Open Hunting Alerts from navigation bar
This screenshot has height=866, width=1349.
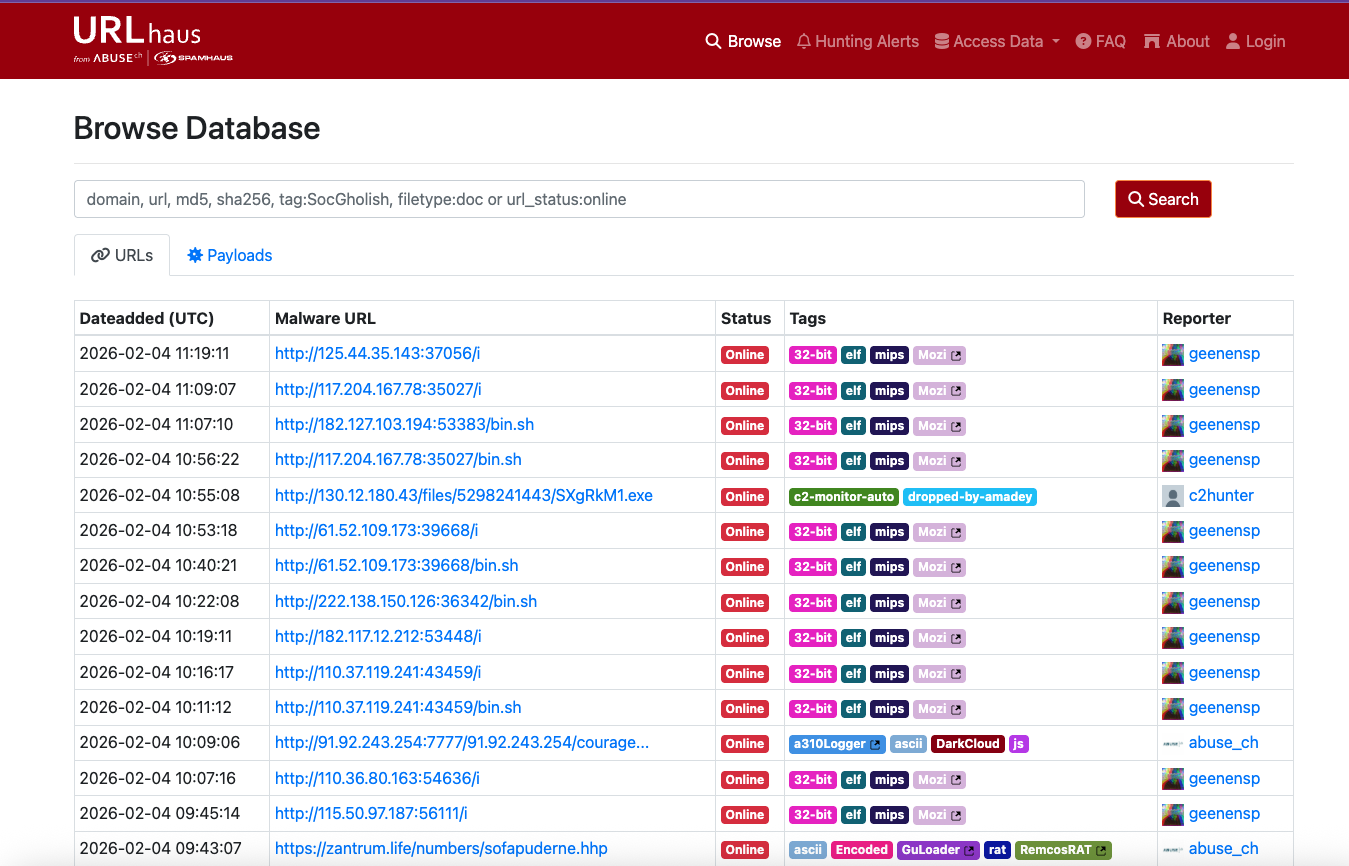pyautogui.click(x=857, y=41)
